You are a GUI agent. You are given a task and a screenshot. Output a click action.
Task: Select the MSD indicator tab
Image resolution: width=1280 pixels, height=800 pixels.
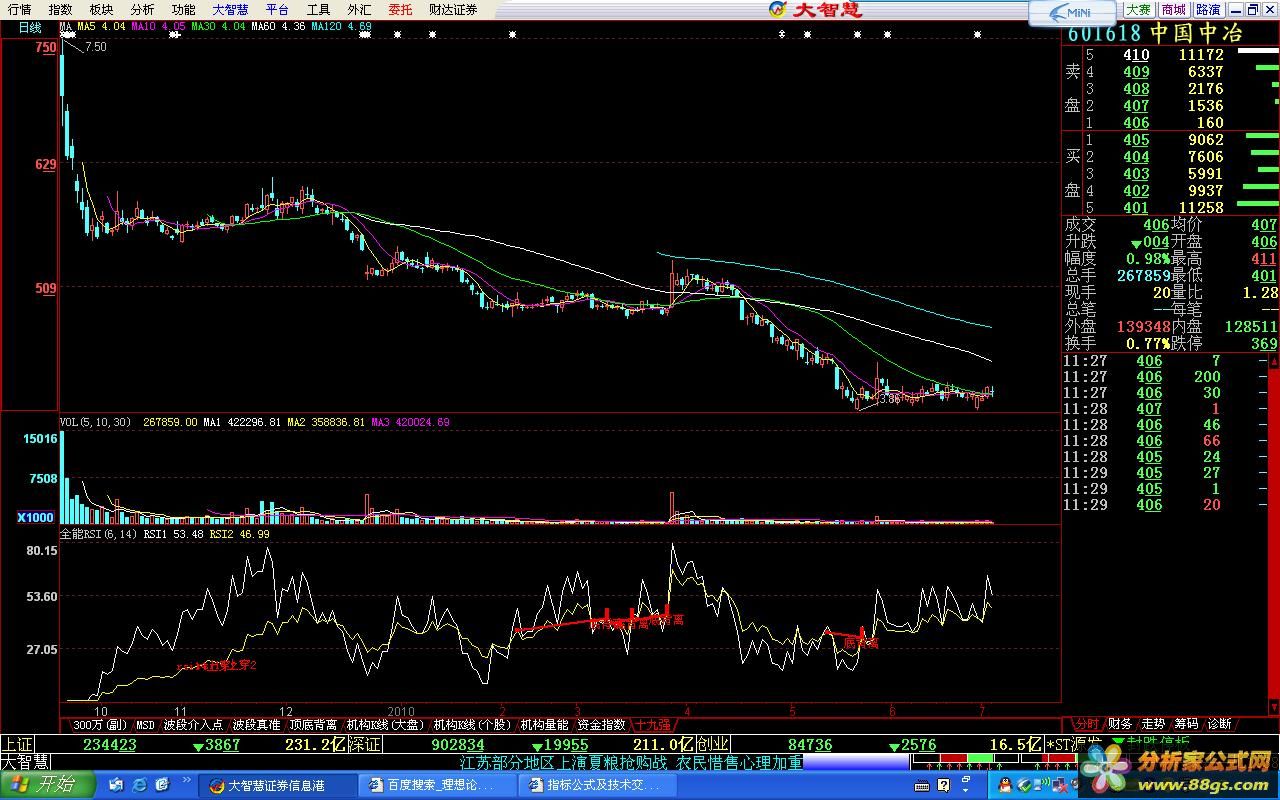146,725
